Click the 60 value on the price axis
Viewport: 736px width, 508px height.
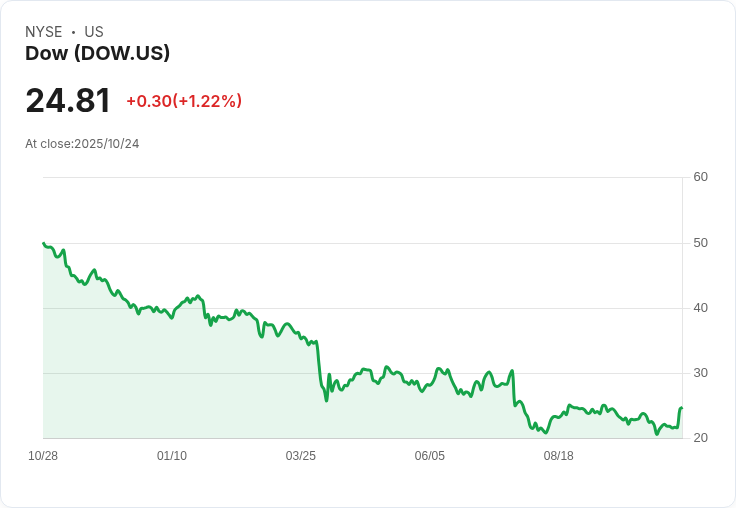pos(701,177)
